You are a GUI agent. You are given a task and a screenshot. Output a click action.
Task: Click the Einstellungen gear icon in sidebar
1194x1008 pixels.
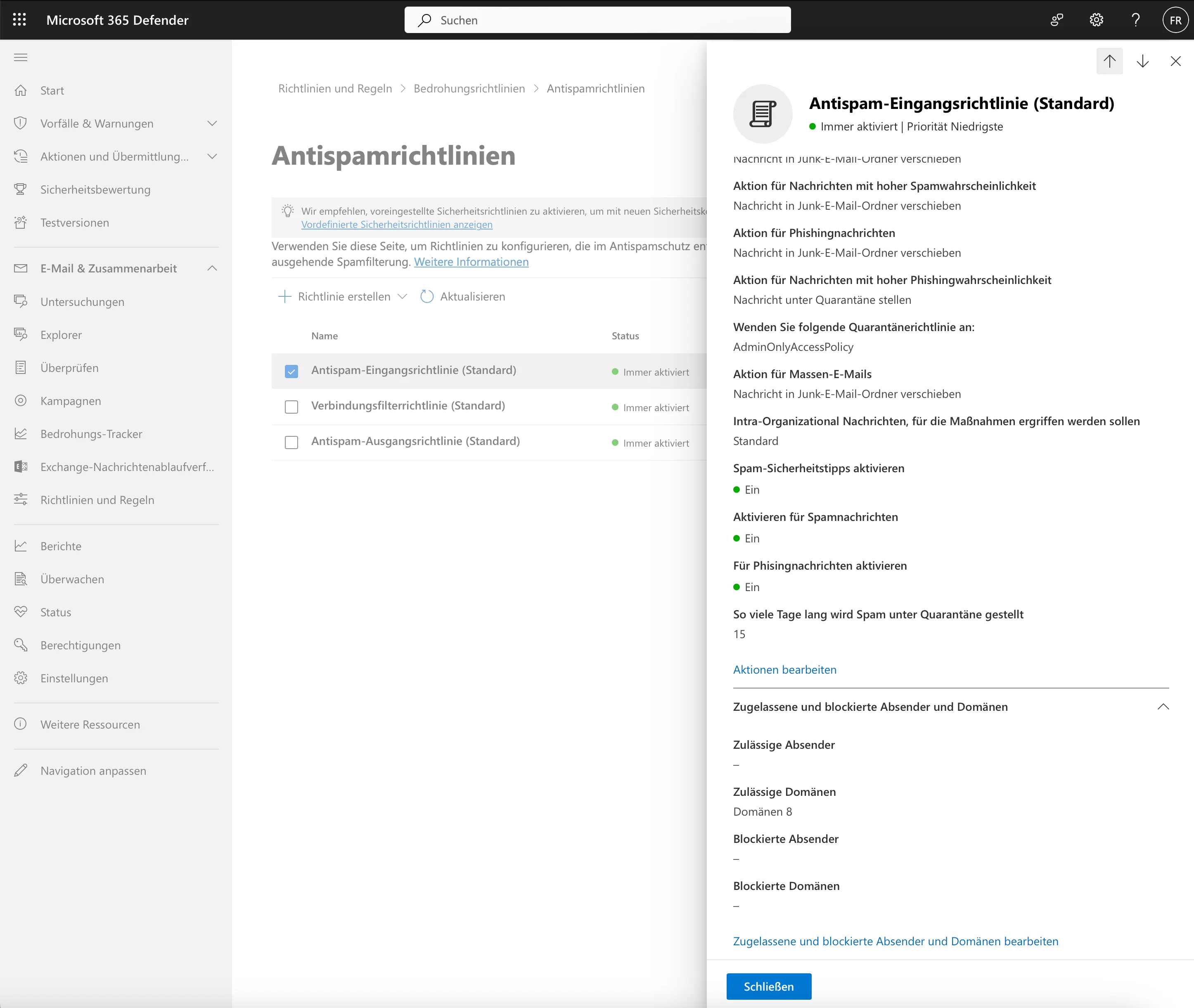pyautogui.click(x=21, y=678)
